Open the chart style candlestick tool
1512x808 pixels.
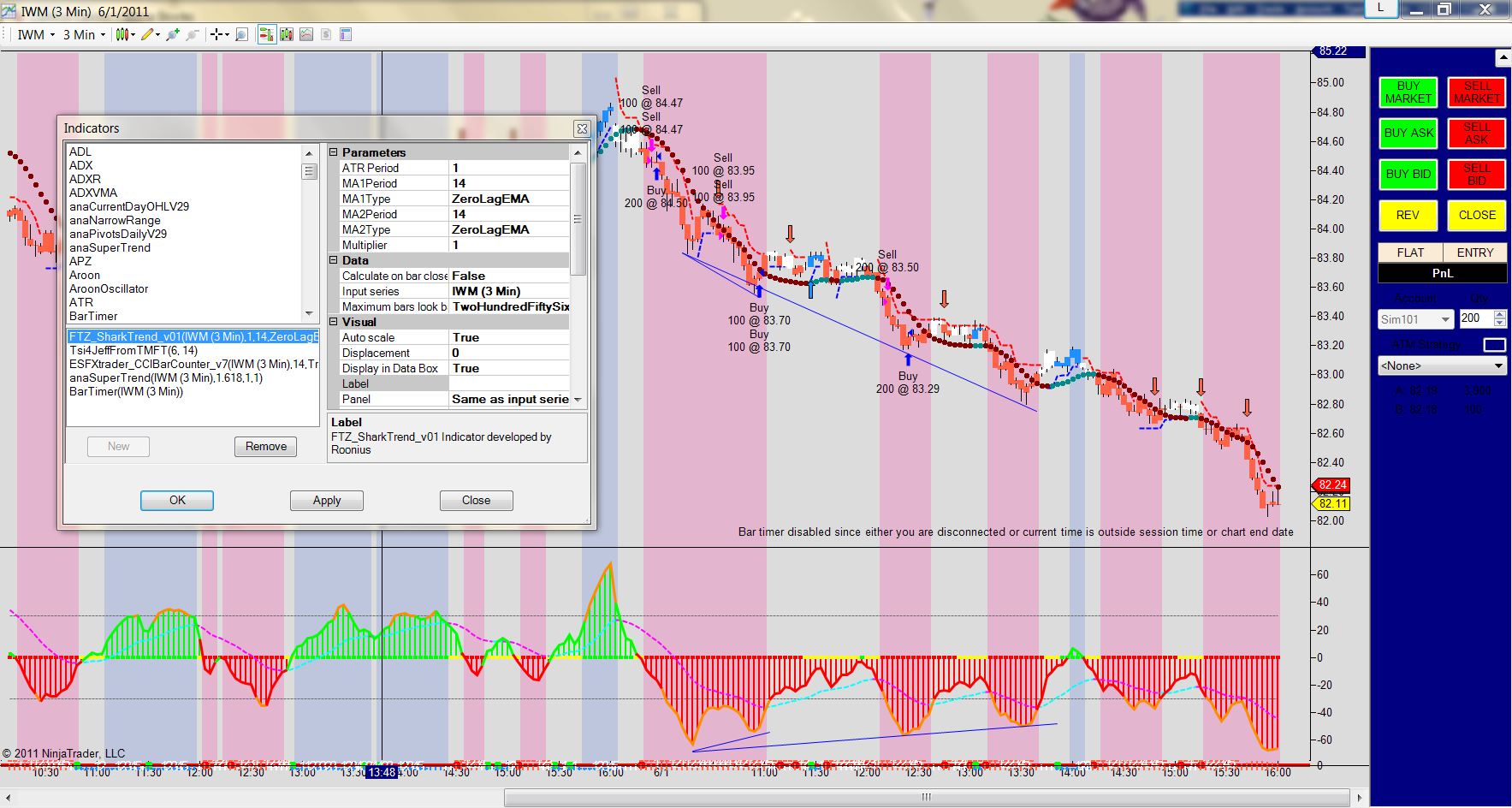pyautogui.click(x=123, y=34)
